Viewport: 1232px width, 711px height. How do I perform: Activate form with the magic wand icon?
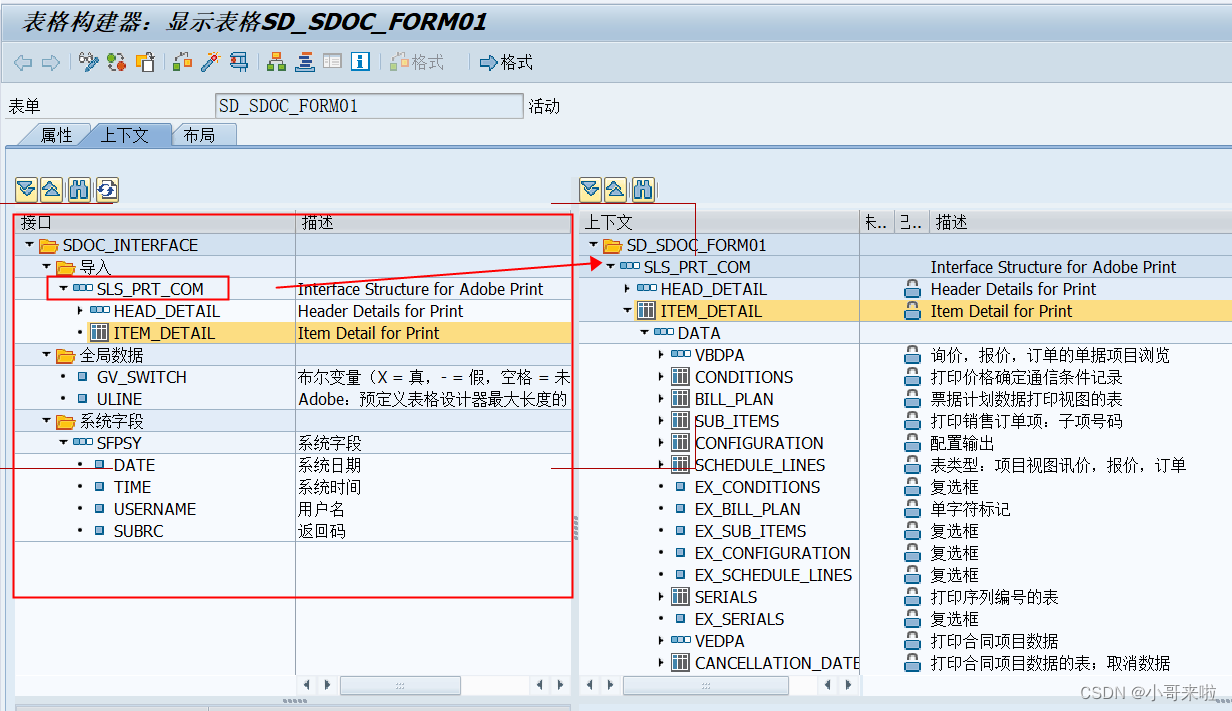(x=210, y=62)
